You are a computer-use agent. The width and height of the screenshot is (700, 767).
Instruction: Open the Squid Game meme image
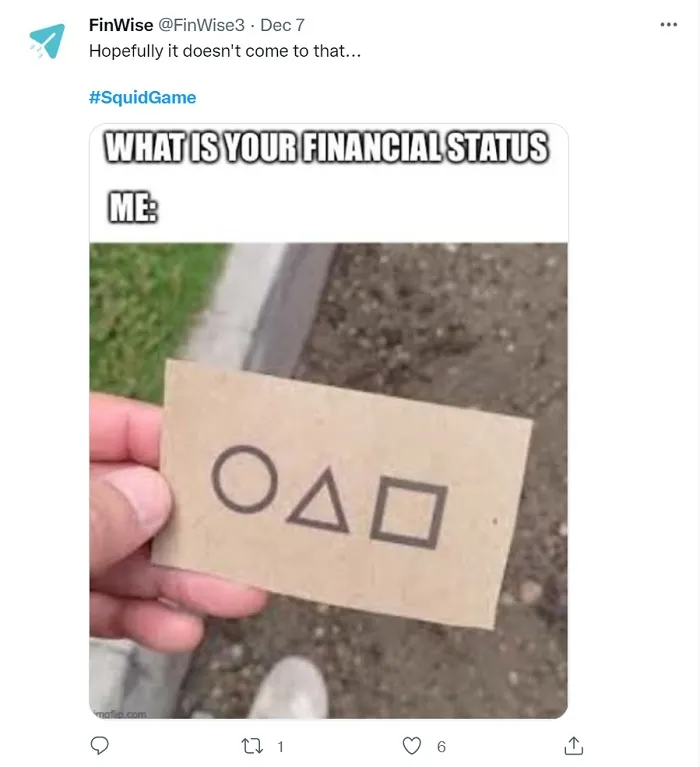click(x=328, y=421)
